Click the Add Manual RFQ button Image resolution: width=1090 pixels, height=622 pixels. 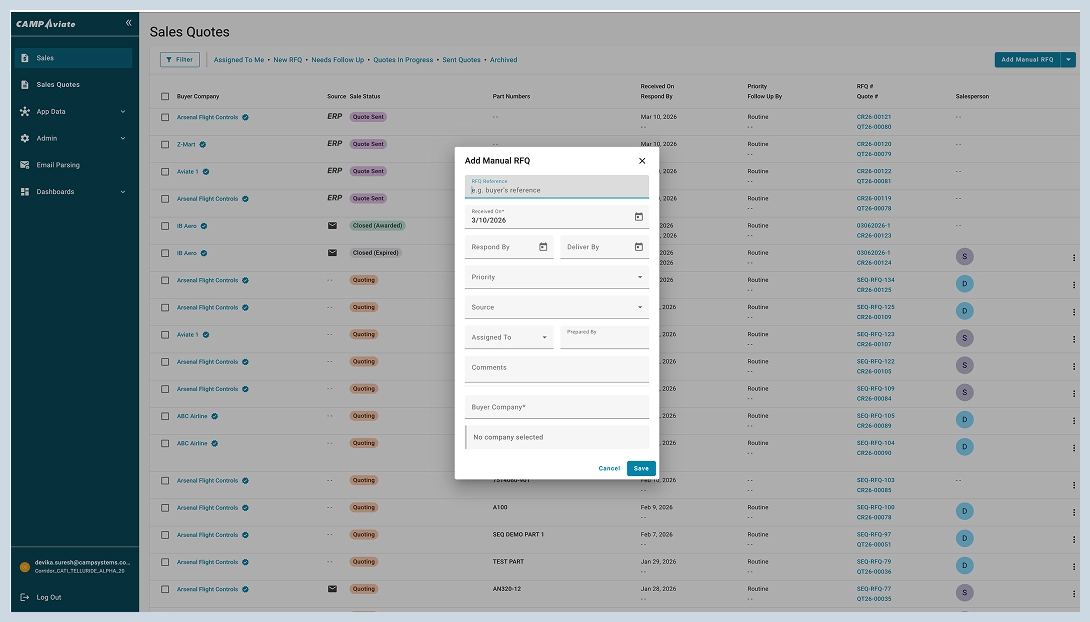1027,60
